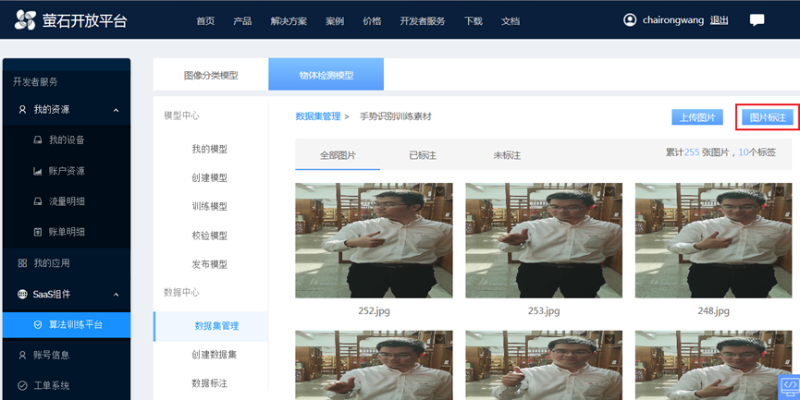
Task: Click the 我的应用 grid icon
Action: point(22,262)
